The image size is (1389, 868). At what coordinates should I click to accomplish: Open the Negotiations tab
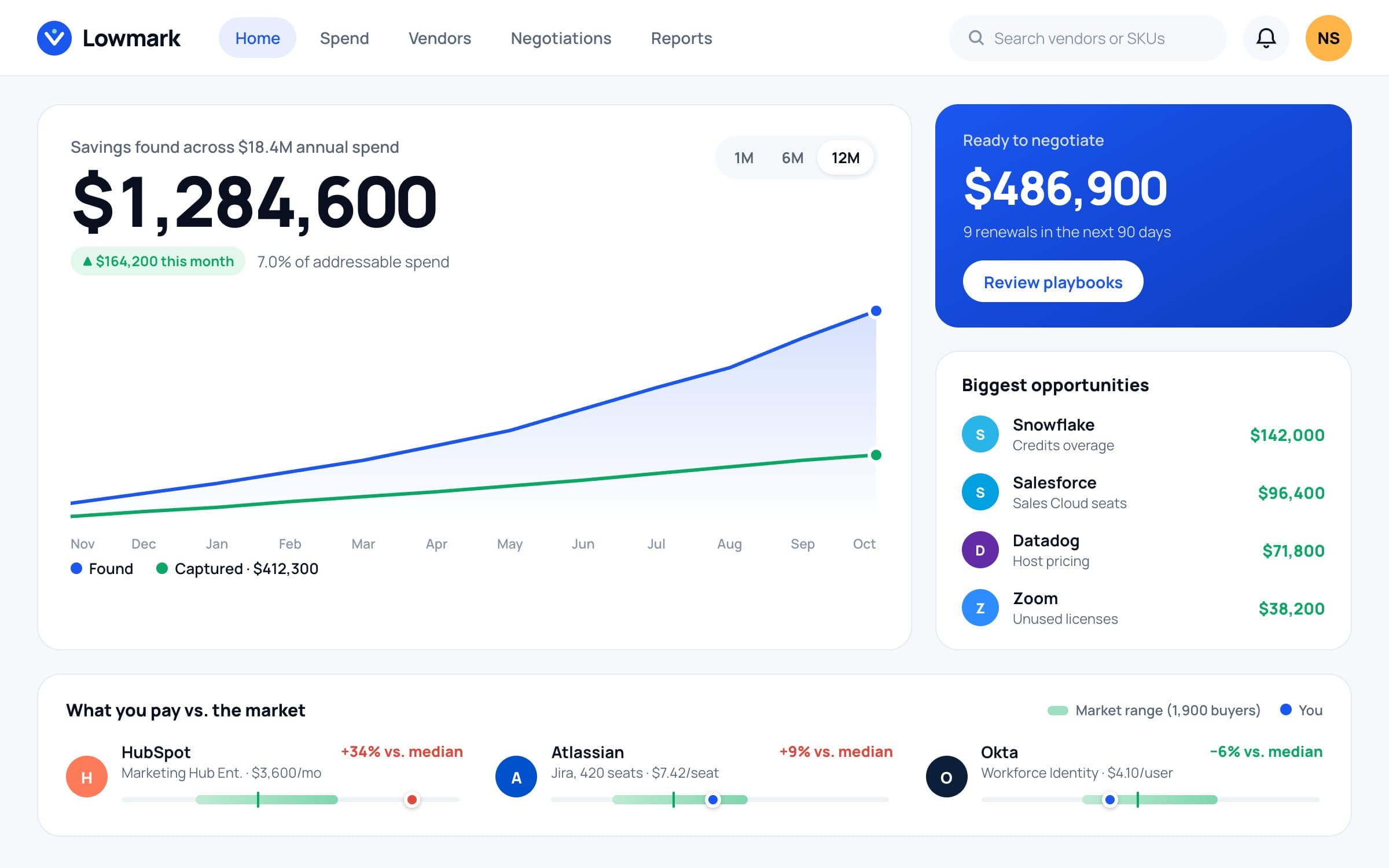[561, 38]
